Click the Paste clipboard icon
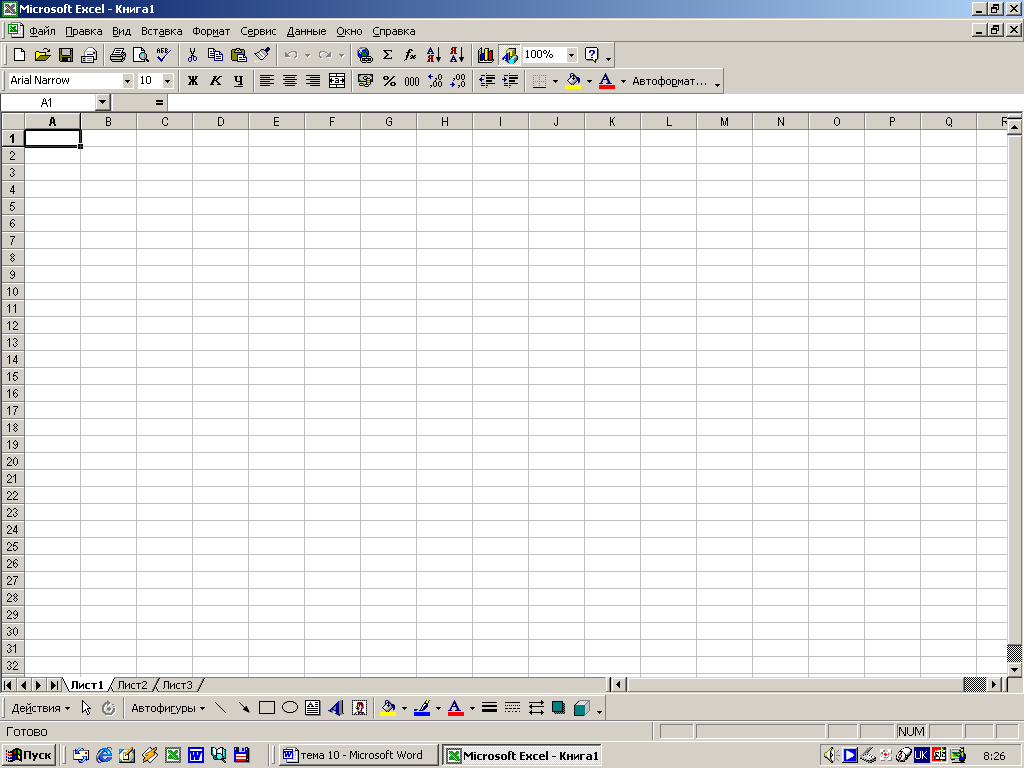1024x768 pixels. pyautogui.click(x=238, y=55)
